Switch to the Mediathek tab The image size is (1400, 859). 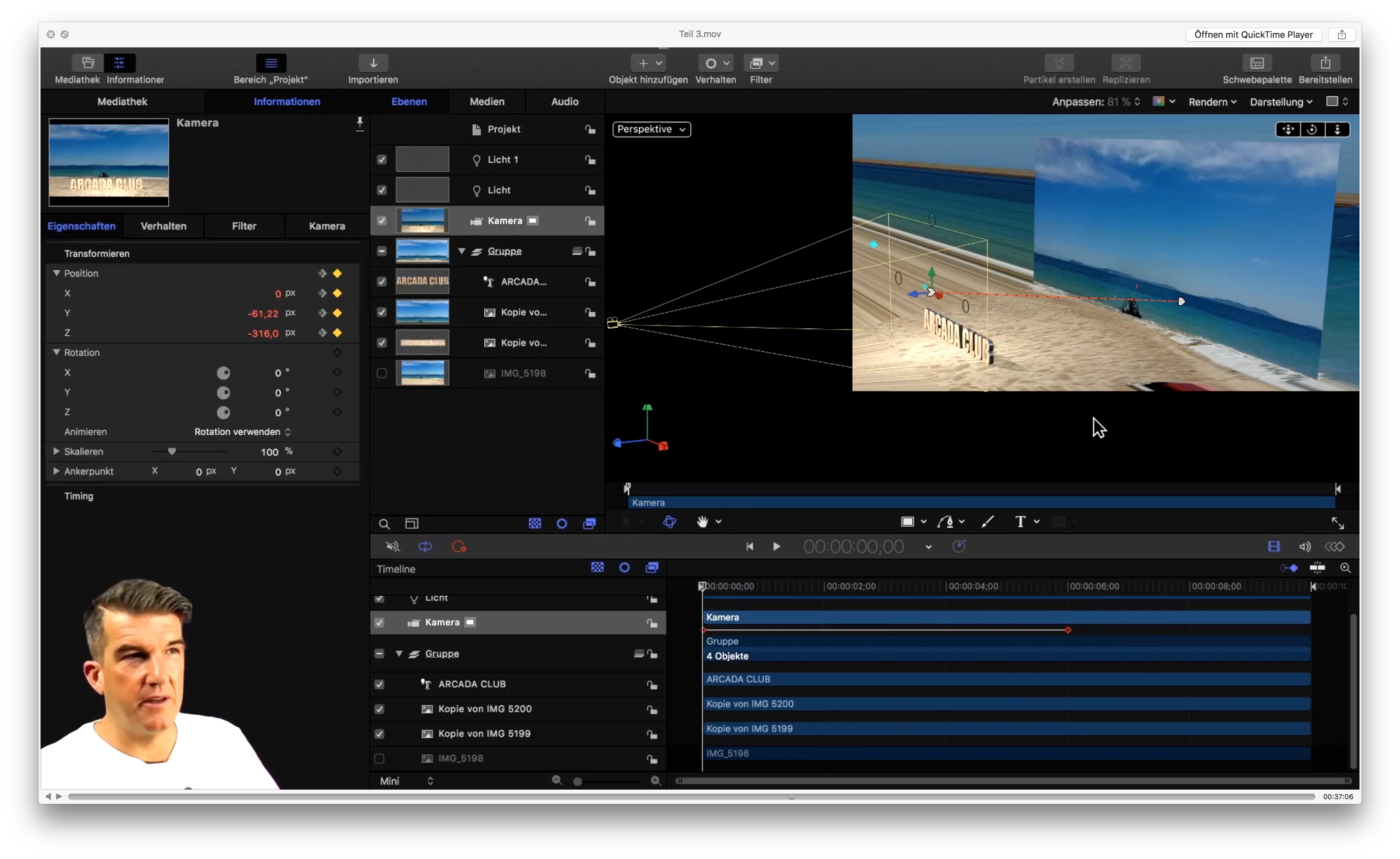122,102
